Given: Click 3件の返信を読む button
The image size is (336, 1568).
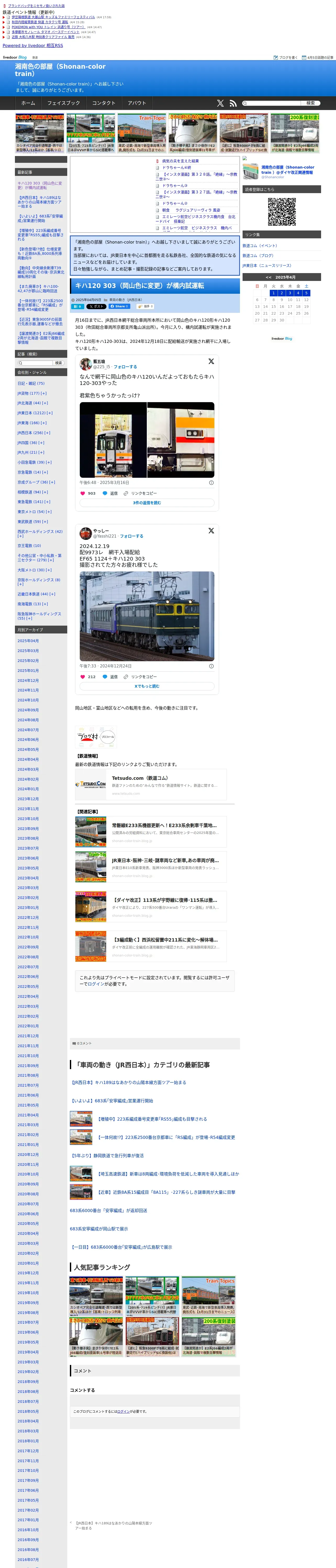Looking at the screenshot, I should click(147, 503).
